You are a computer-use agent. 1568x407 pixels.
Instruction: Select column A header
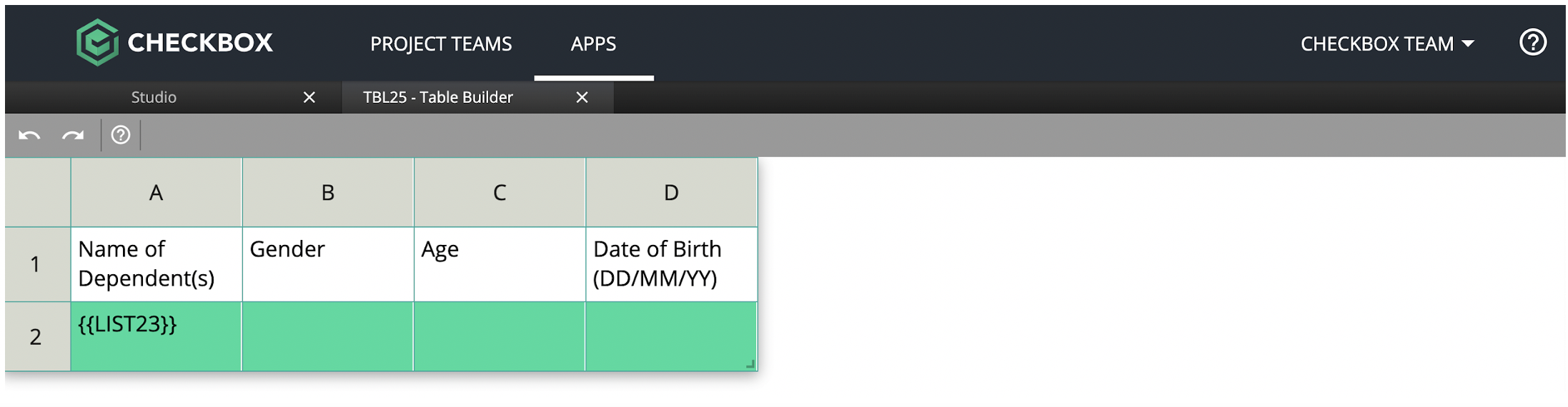156,192
